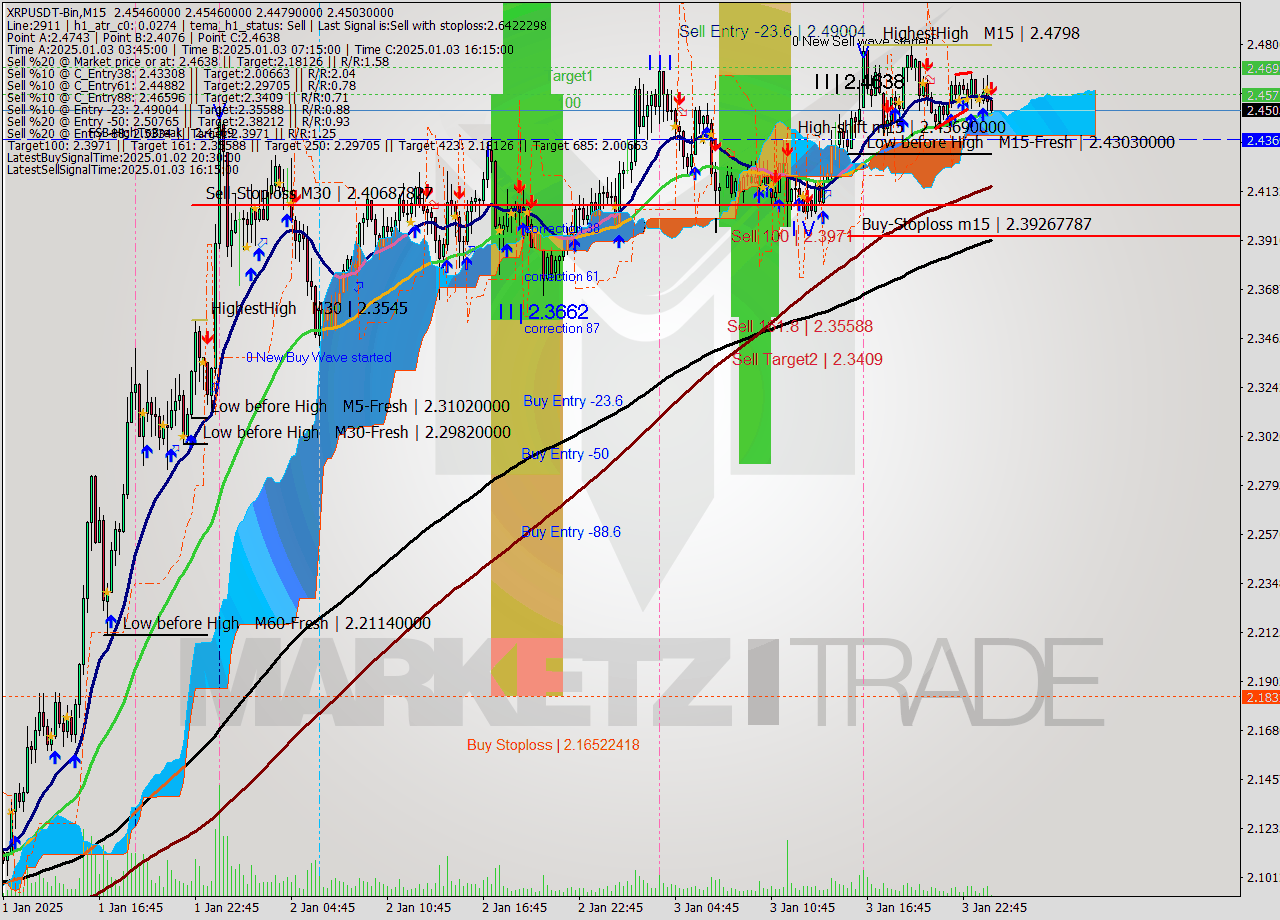Click the 'Sell-Stoploss M30' level label

[313, 193]
